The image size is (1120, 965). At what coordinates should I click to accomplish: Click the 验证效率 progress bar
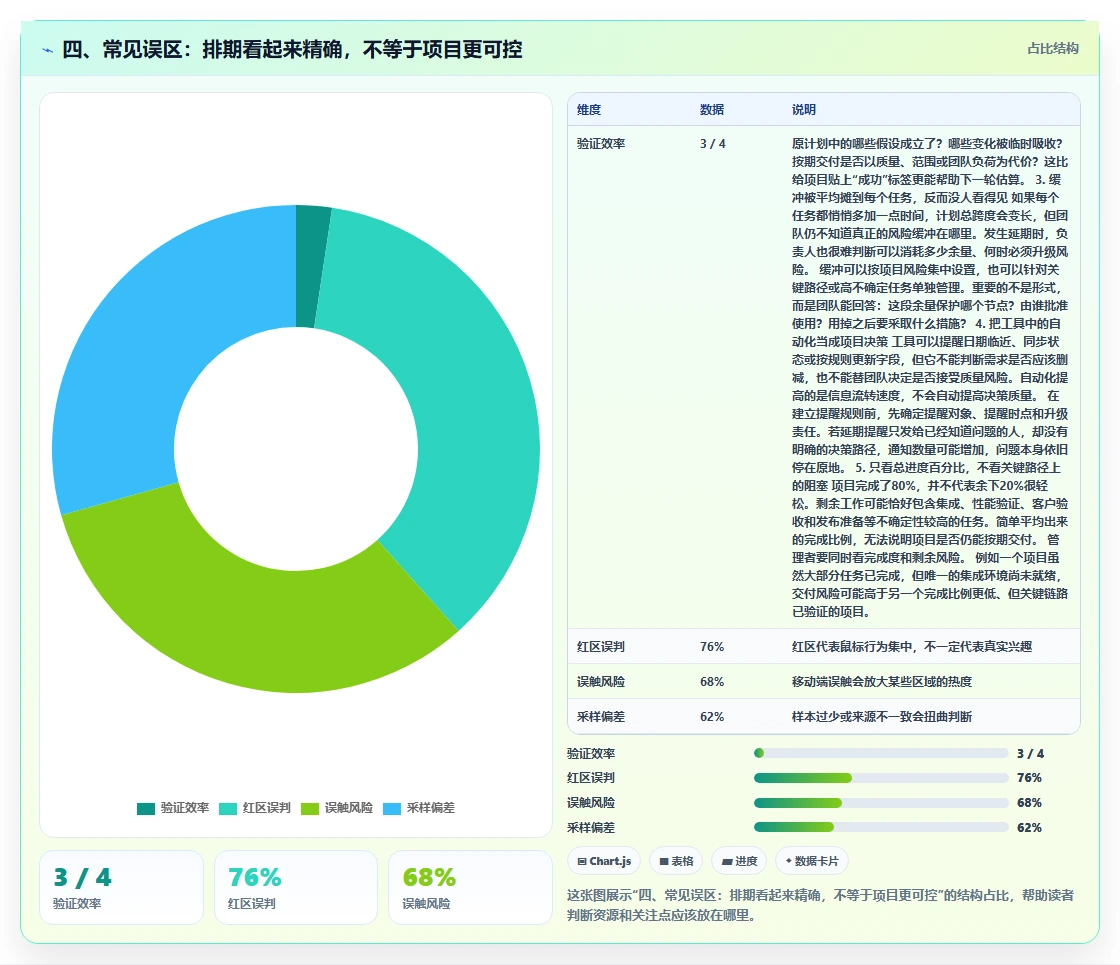click(881, 753)
